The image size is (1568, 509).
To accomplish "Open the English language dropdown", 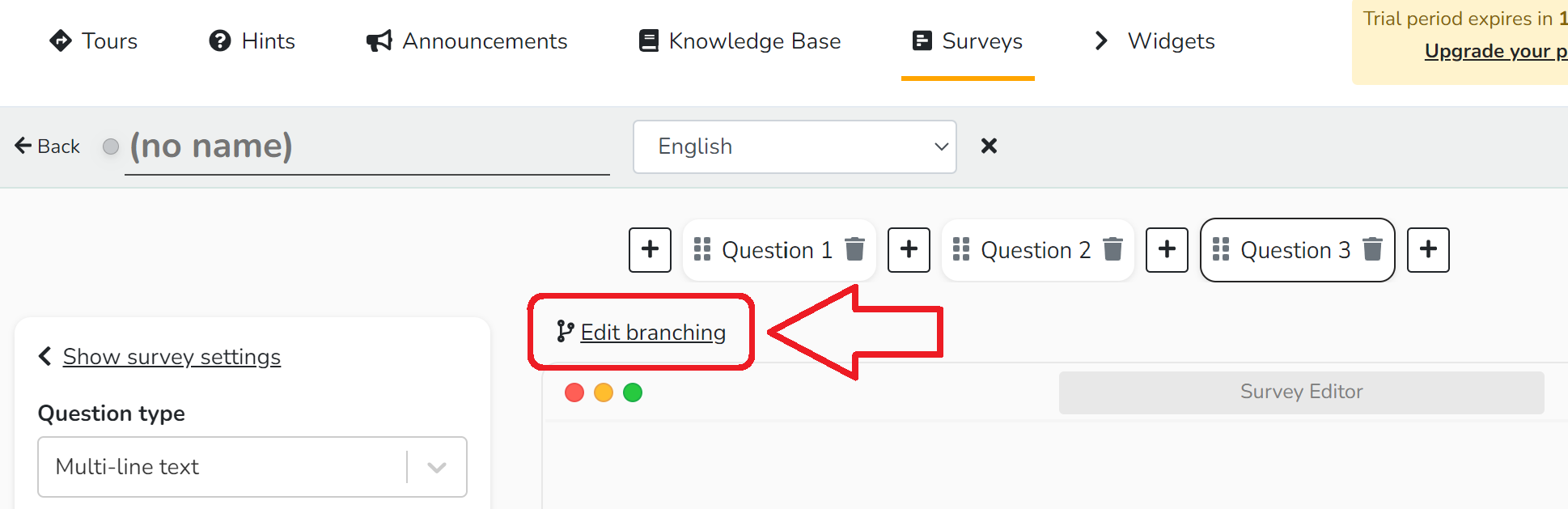I will coord(795,146).
